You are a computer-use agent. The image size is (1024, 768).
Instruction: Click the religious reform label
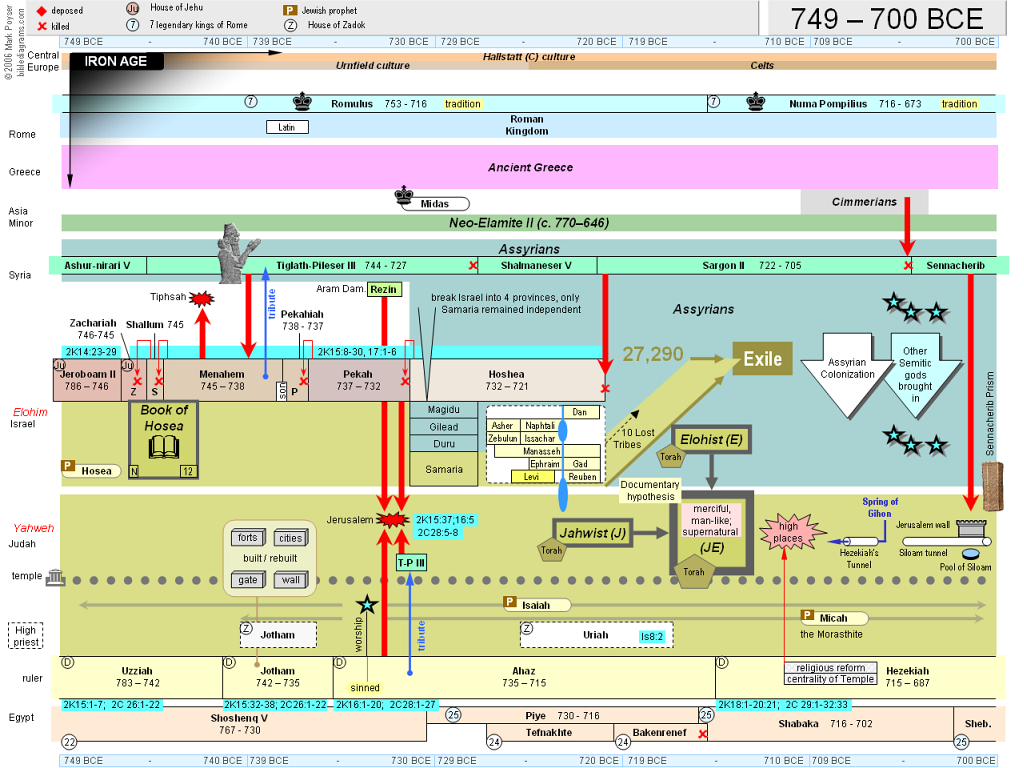830,667
